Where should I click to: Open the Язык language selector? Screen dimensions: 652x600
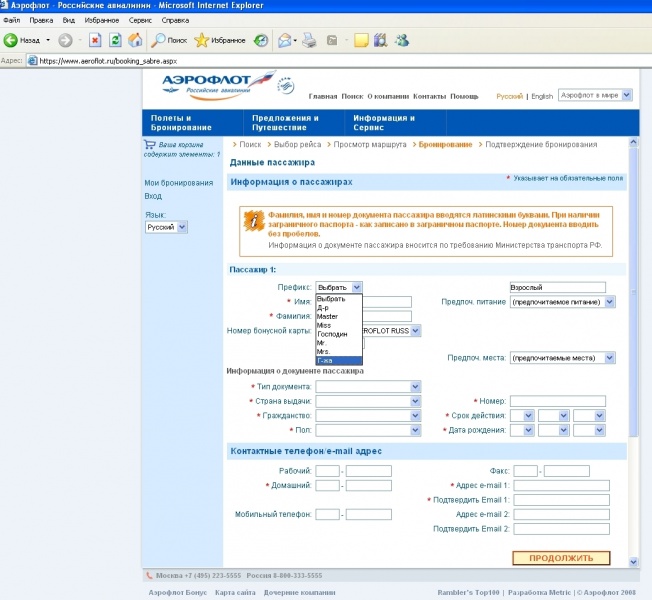166,228
